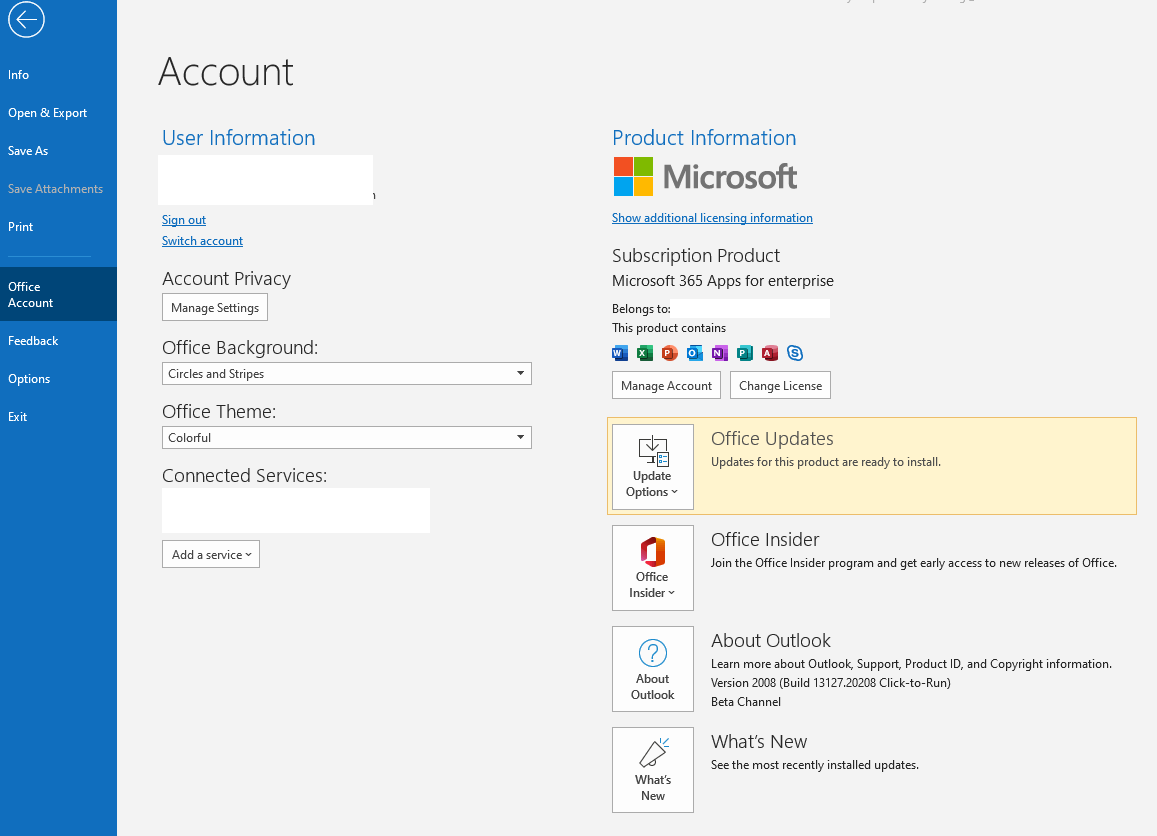Click the Sign out link
This screenshot has width=1157, height=836.
tap(183, 219)
